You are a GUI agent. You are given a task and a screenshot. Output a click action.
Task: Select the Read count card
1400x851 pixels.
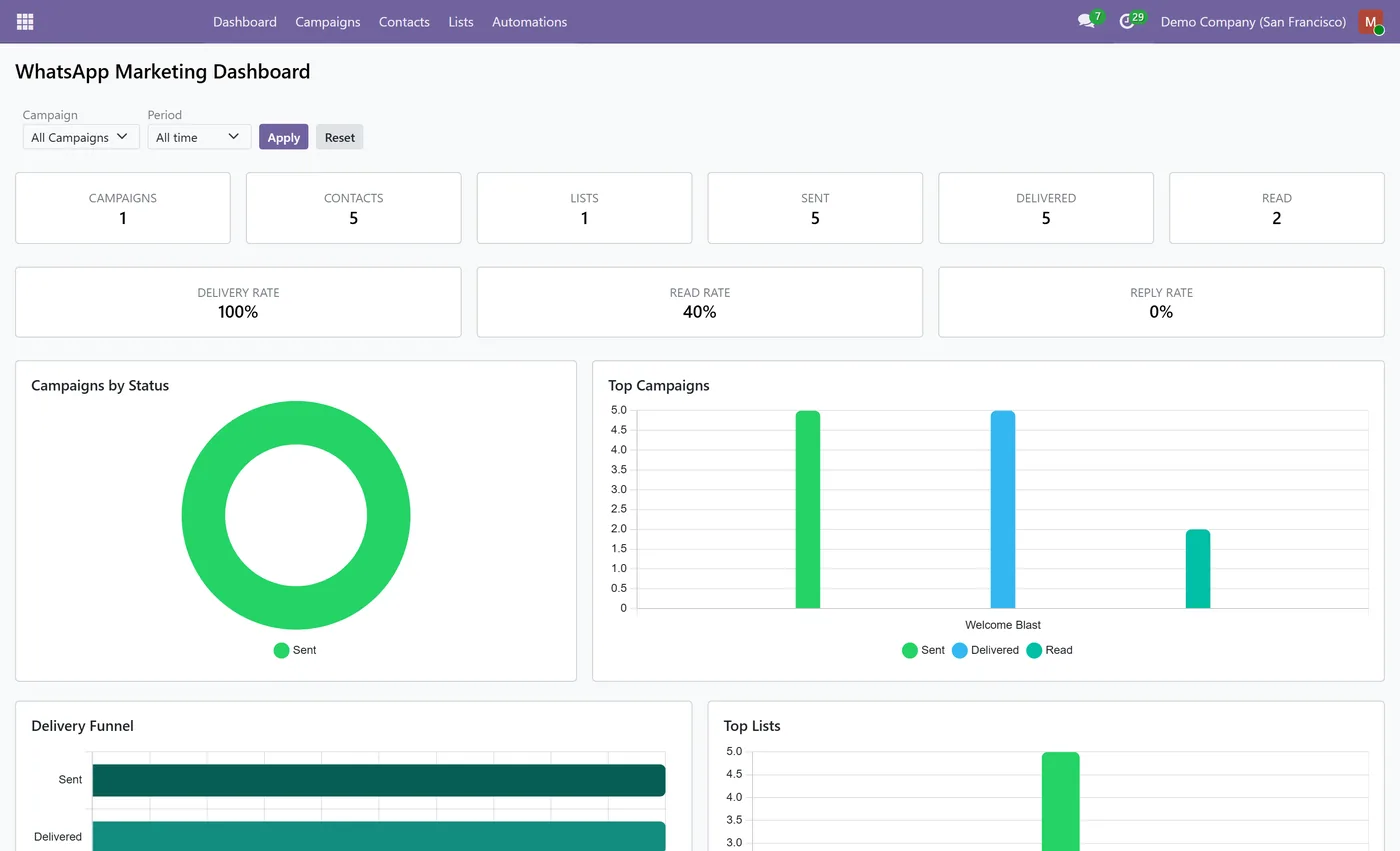click(x=1277, y=208)
